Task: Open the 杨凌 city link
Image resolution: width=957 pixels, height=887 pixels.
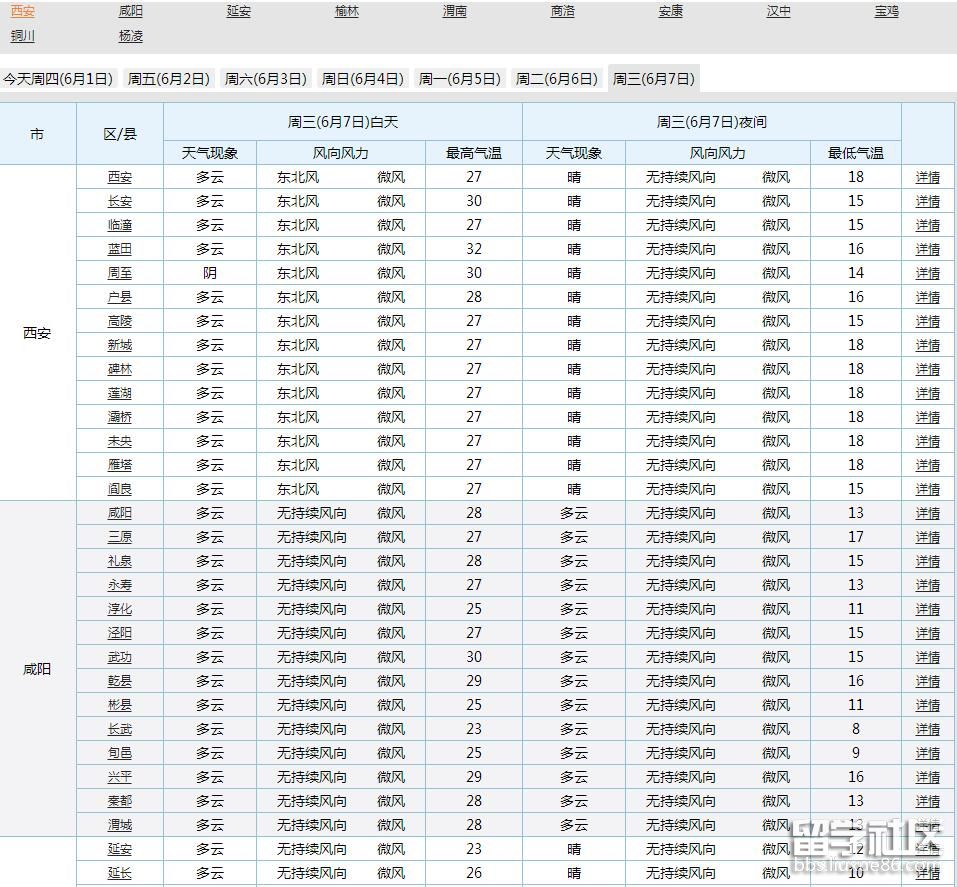Action: coord(130,36)
